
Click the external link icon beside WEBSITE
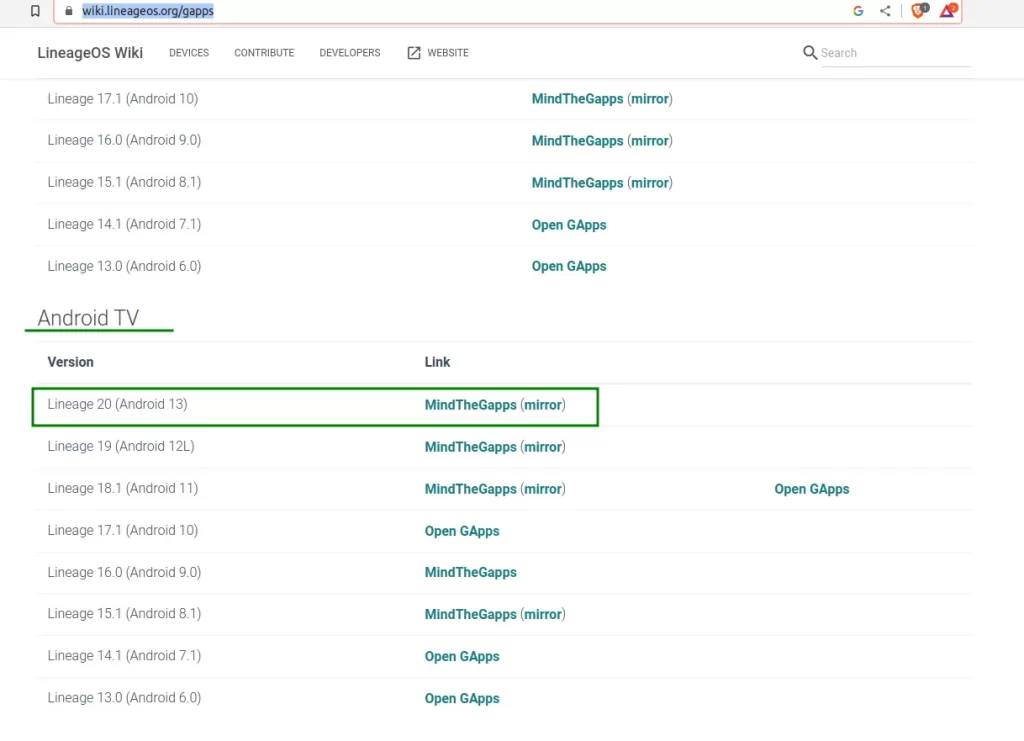point(414,53)
